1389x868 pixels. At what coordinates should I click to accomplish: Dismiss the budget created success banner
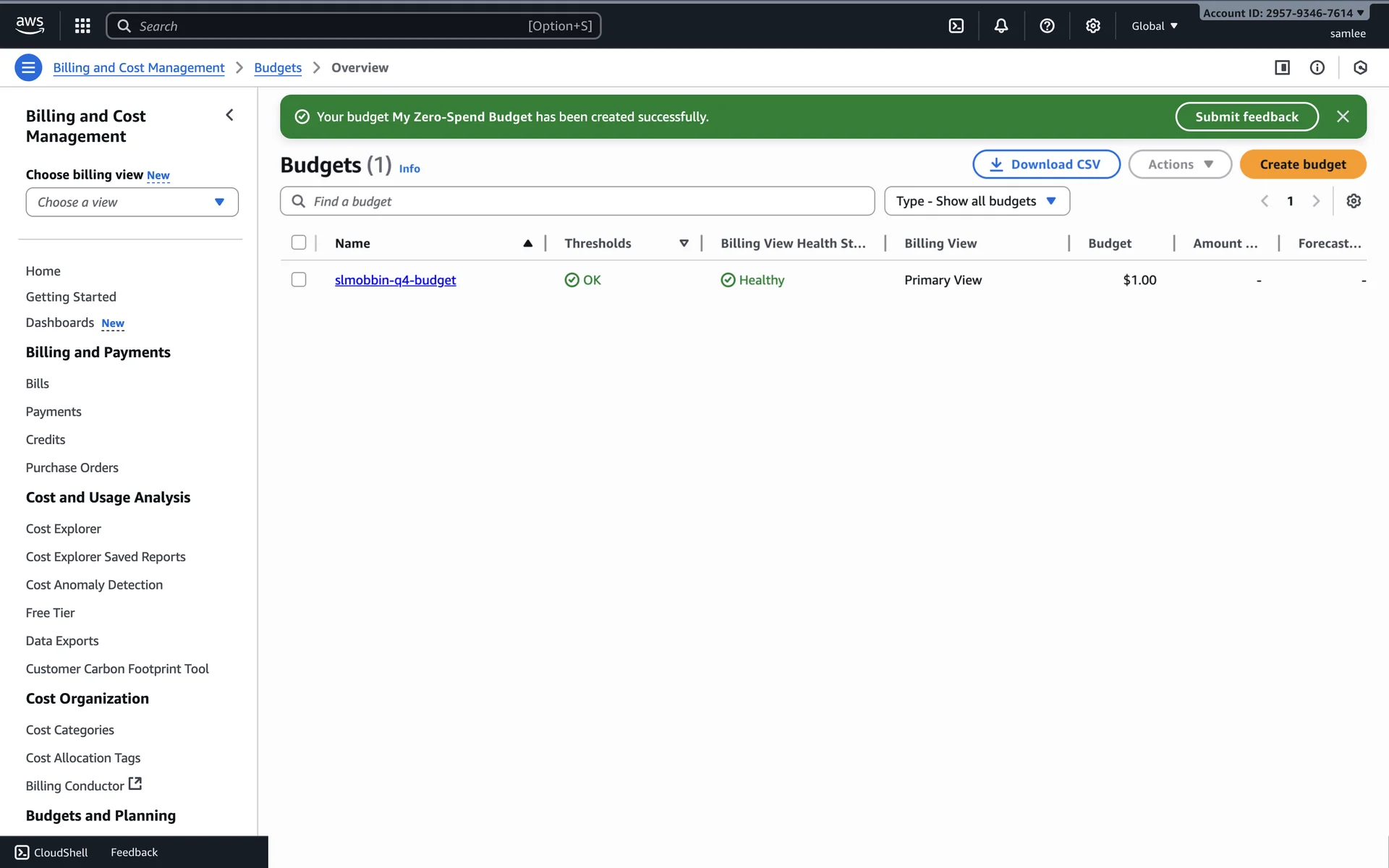point(1343,116)
